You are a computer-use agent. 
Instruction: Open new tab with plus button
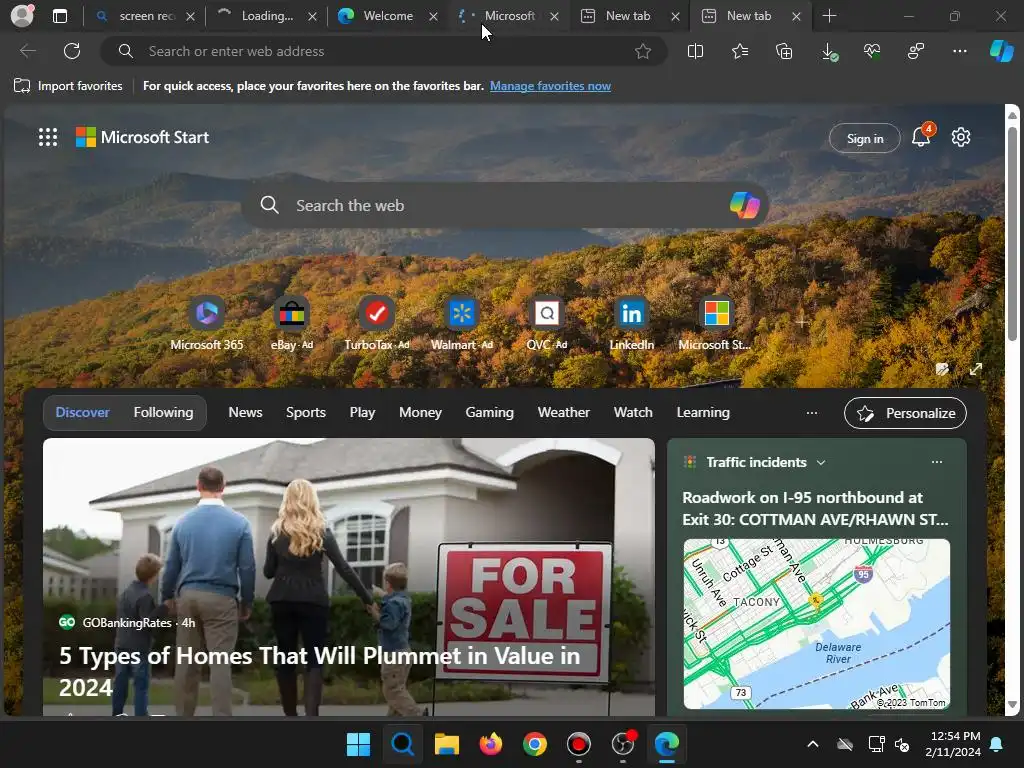pyautogui.click(x=829, y=16)
